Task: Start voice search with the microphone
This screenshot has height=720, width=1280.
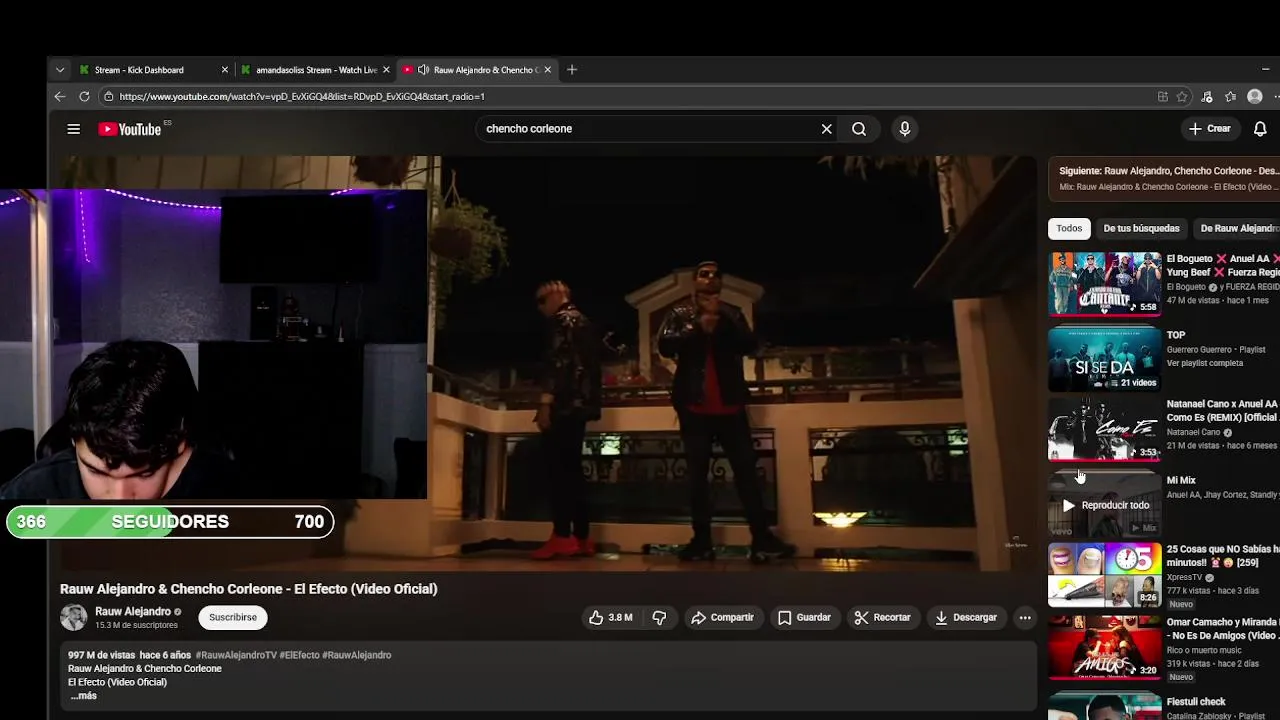Action: click(904, 129)
